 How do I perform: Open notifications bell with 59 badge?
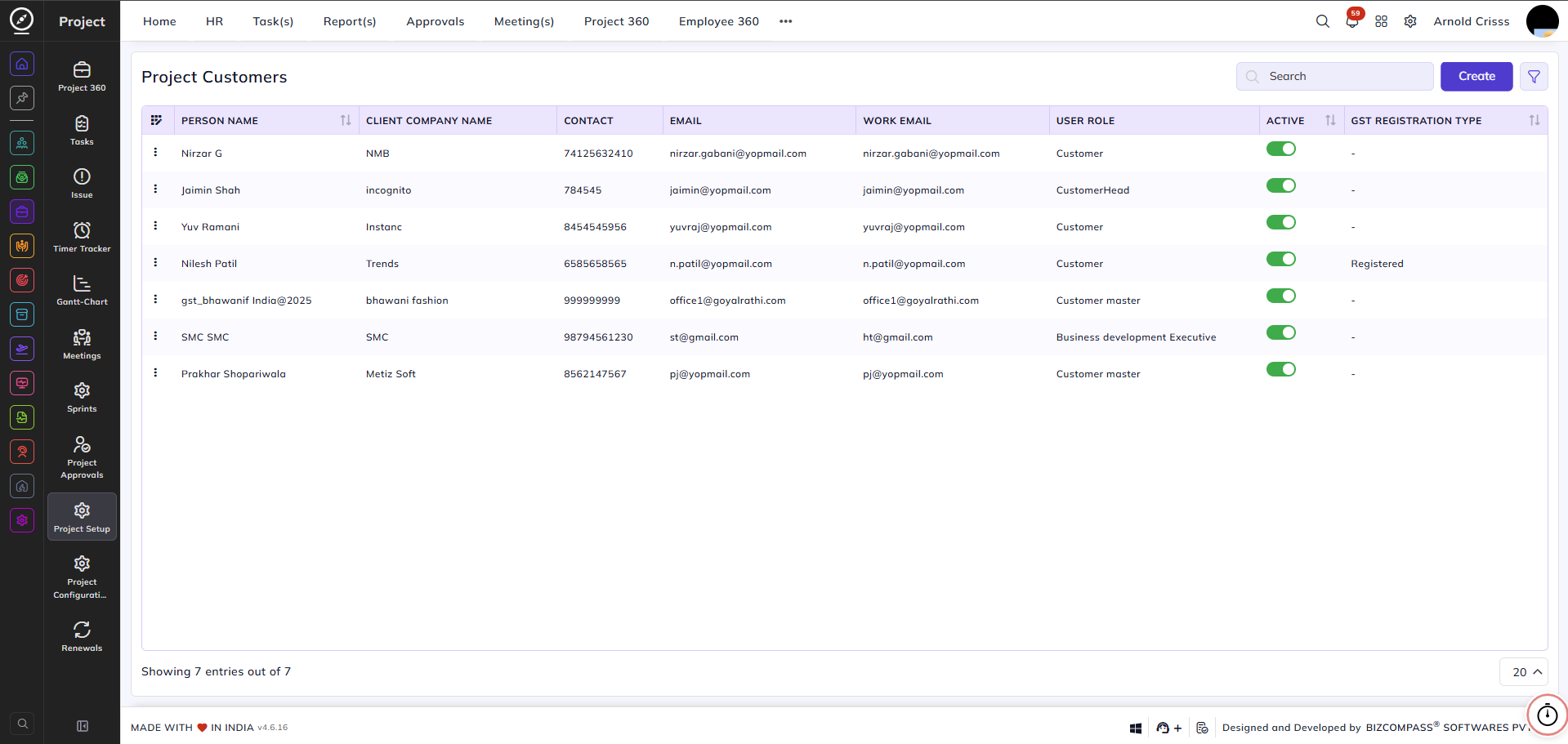[x=1352, y=21]
